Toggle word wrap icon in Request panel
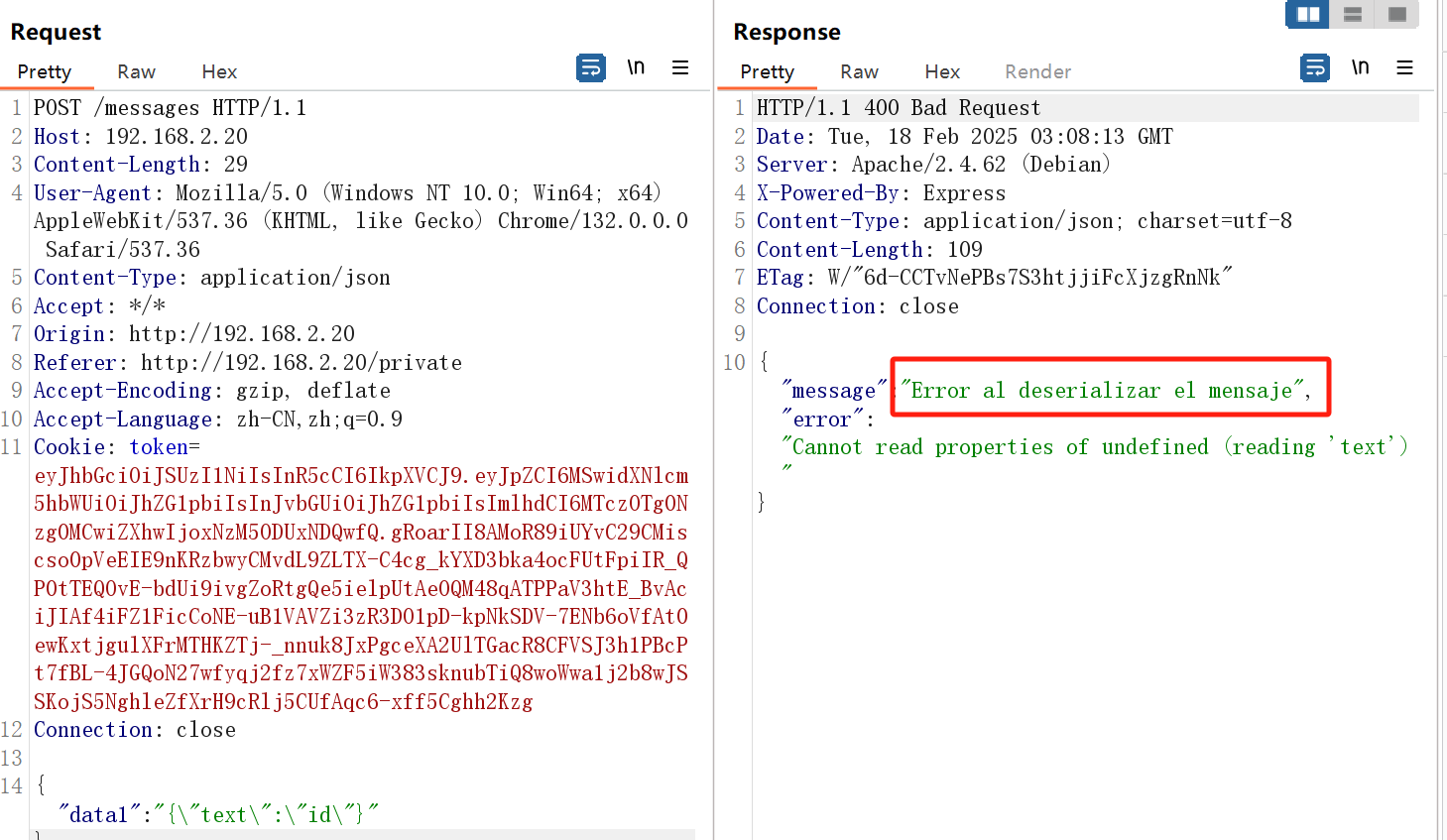This screenshot has width=1447, height=840. pos(591,68)
